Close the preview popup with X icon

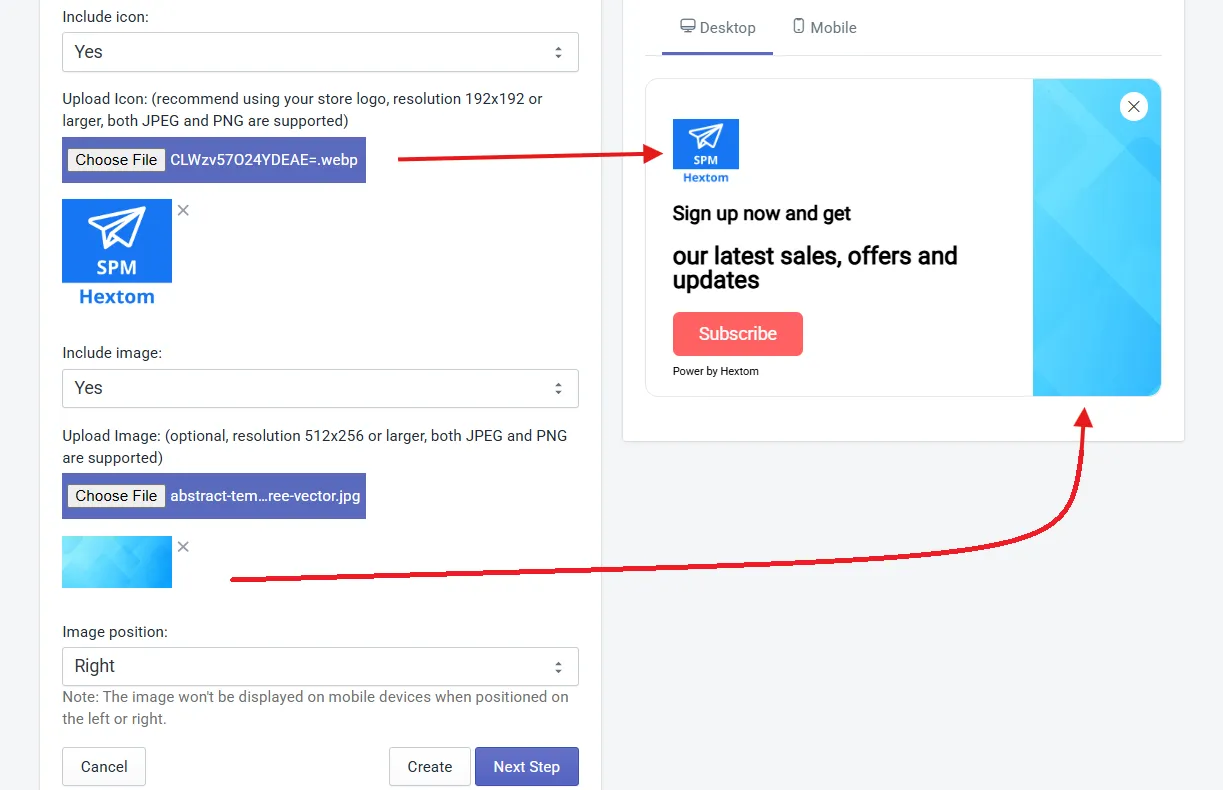1133,106
